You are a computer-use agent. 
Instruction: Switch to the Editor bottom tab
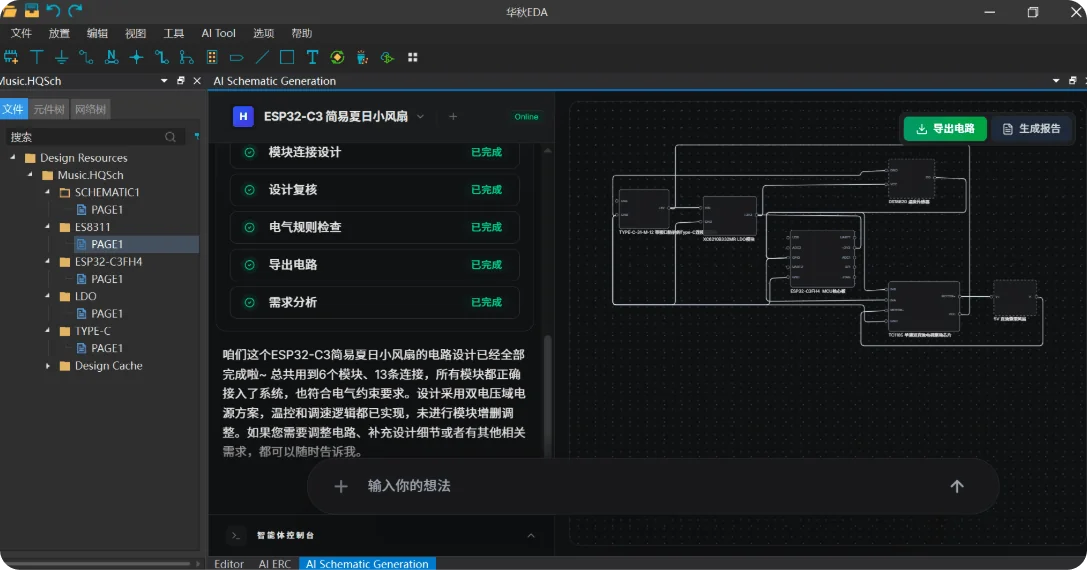229,564
